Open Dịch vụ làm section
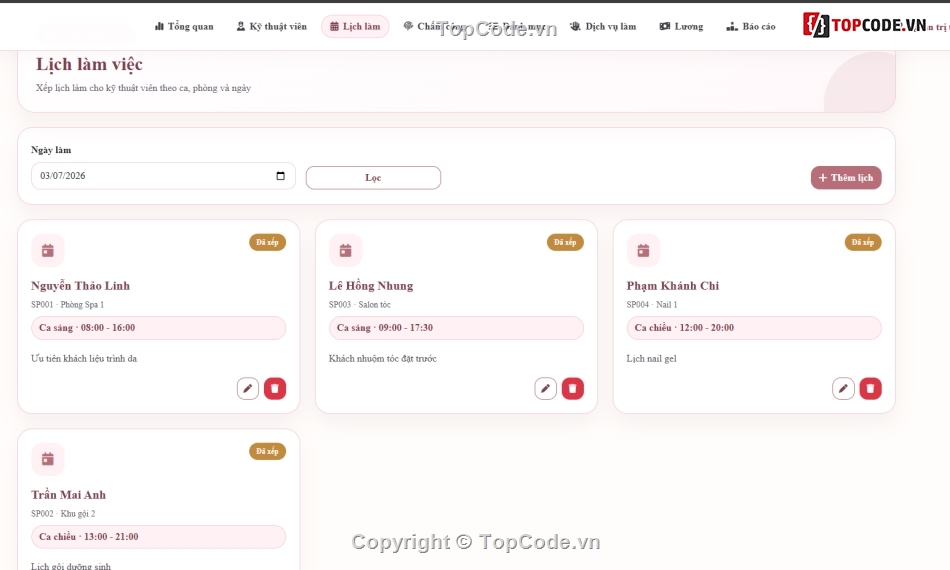The image size is (950, 570). pyautogui.click(x=603, y=27)
